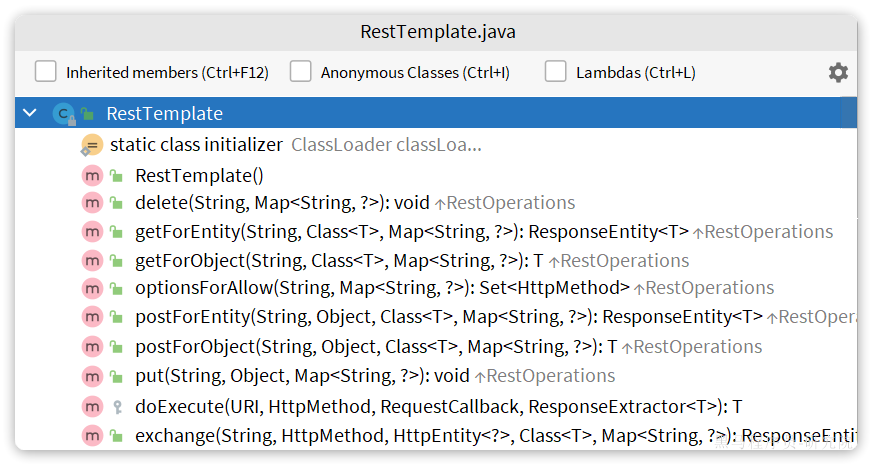Click RestOperations link next to delete
Screen dimensions: 873x467
[510, 203]
